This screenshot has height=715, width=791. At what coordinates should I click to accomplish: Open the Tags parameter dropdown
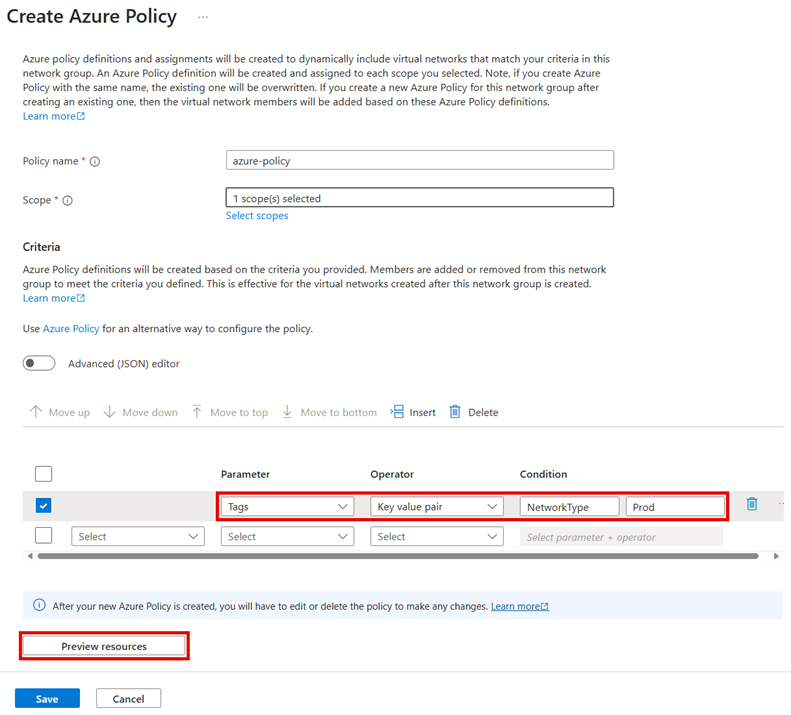287,507
